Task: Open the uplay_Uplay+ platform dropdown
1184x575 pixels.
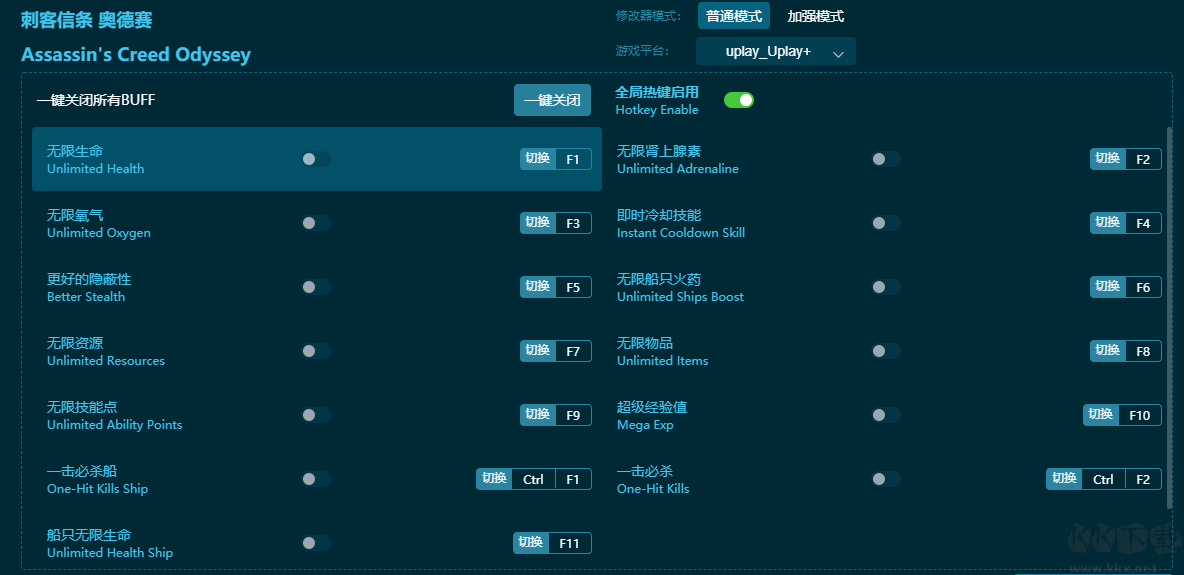Action: pos(775,51)
